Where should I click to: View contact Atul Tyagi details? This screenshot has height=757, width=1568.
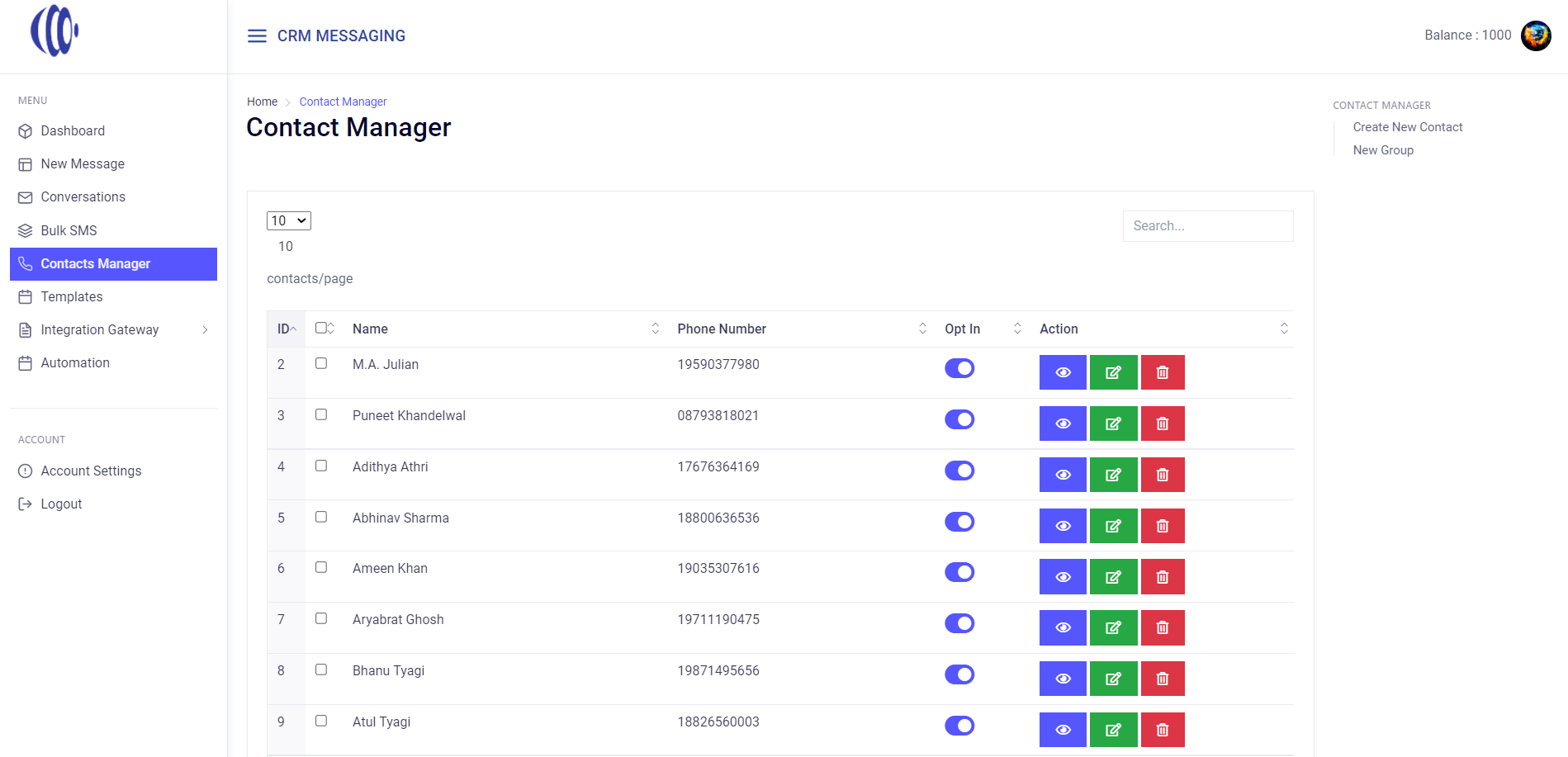1063,730
